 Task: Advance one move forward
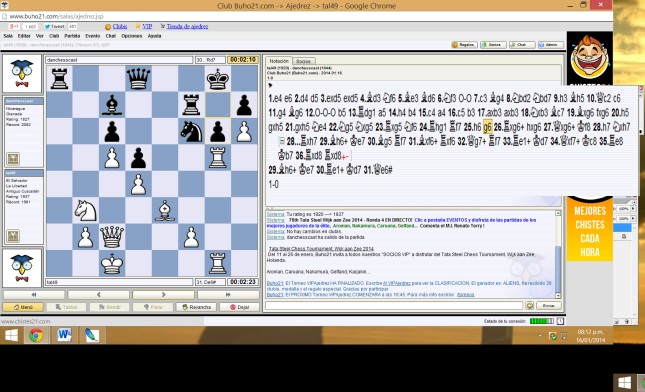click(x=163, y=295)
